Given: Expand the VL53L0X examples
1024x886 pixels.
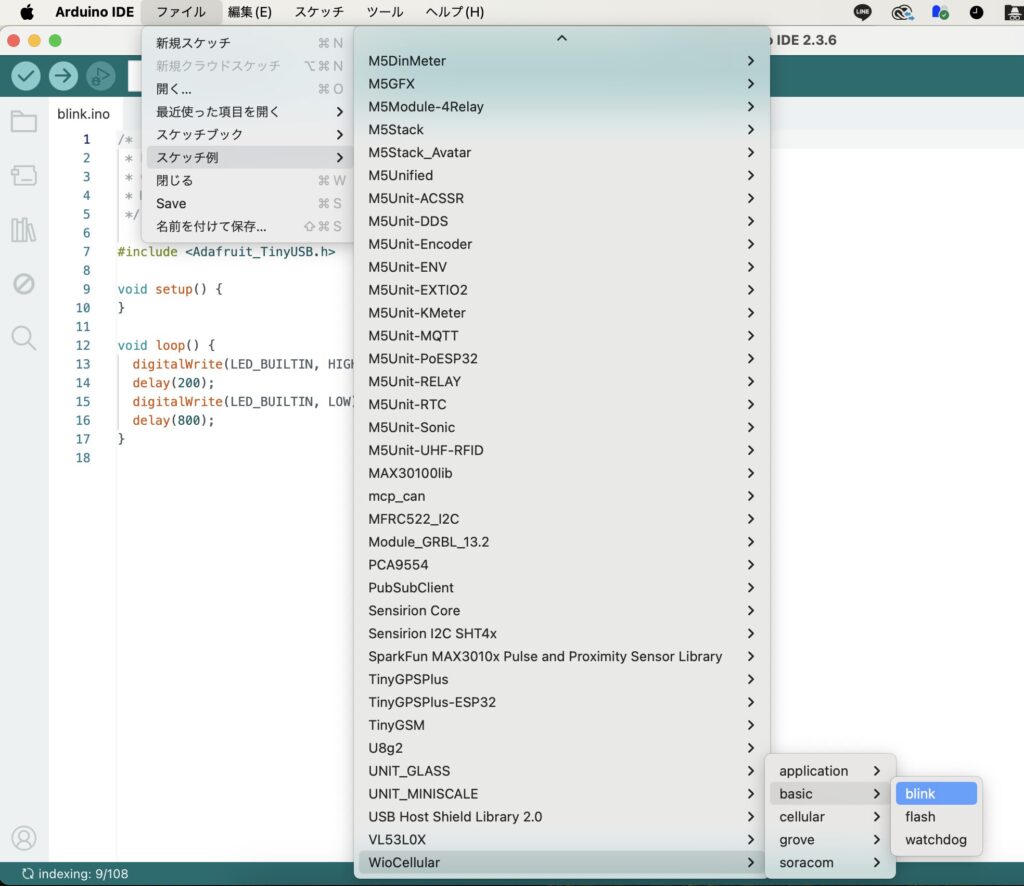Looking at the screenshot, I should point(562,840).
